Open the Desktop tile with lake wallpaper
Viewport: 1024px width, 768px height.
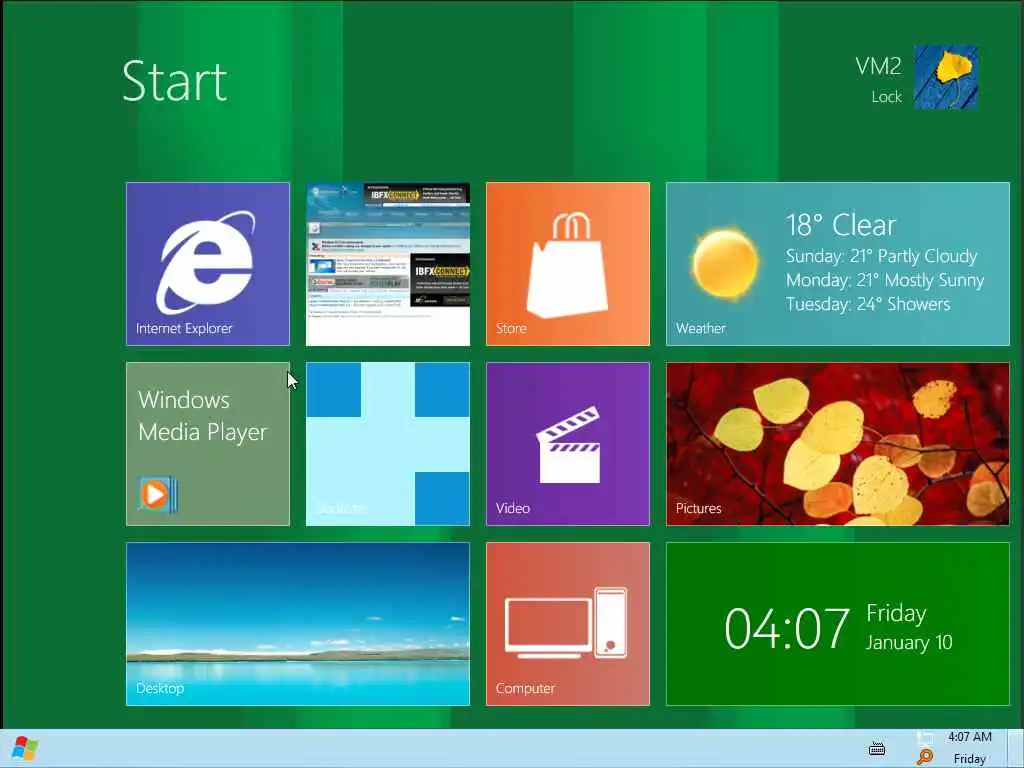point(298,624)
